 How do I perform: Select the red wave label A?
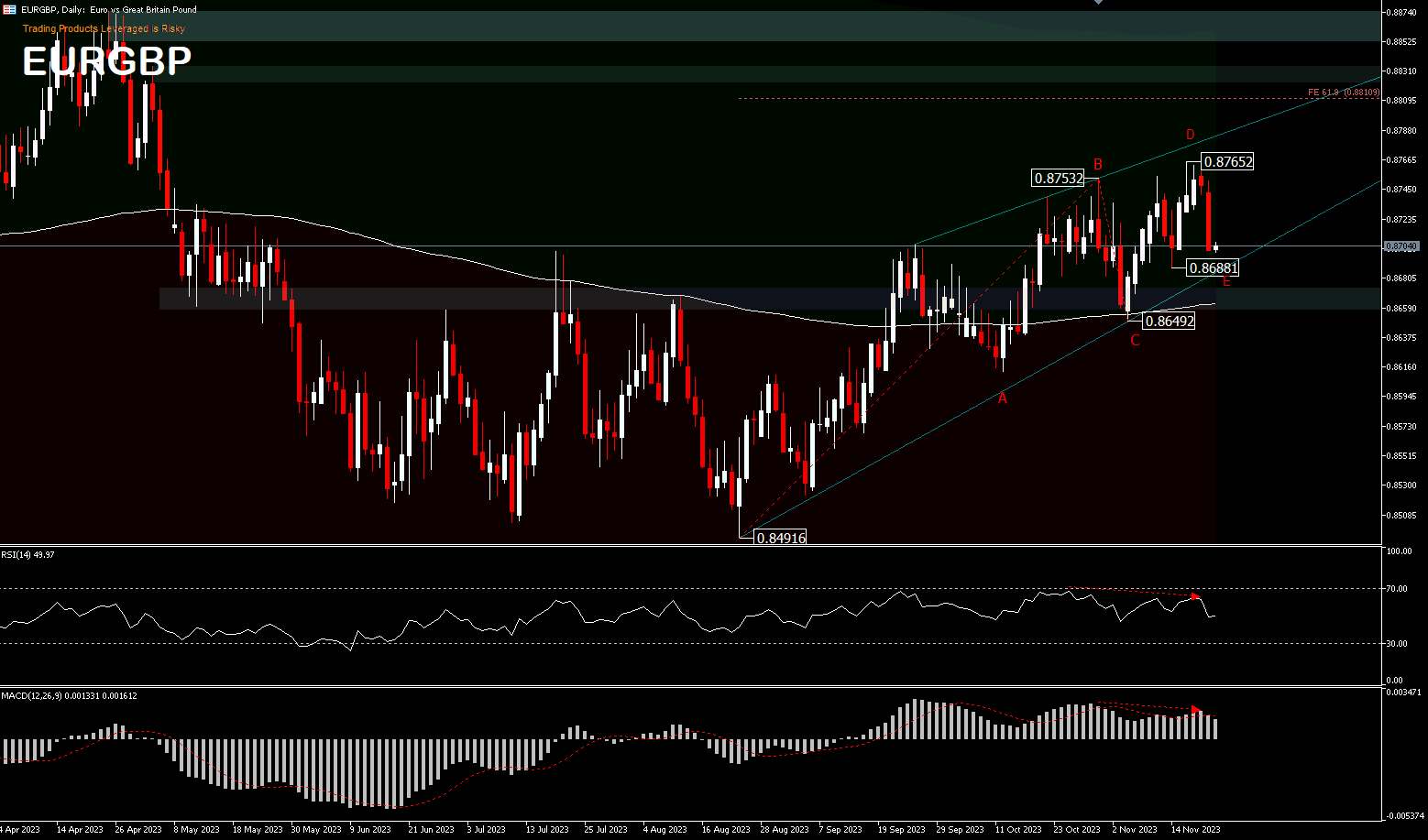pos(1002,398)
